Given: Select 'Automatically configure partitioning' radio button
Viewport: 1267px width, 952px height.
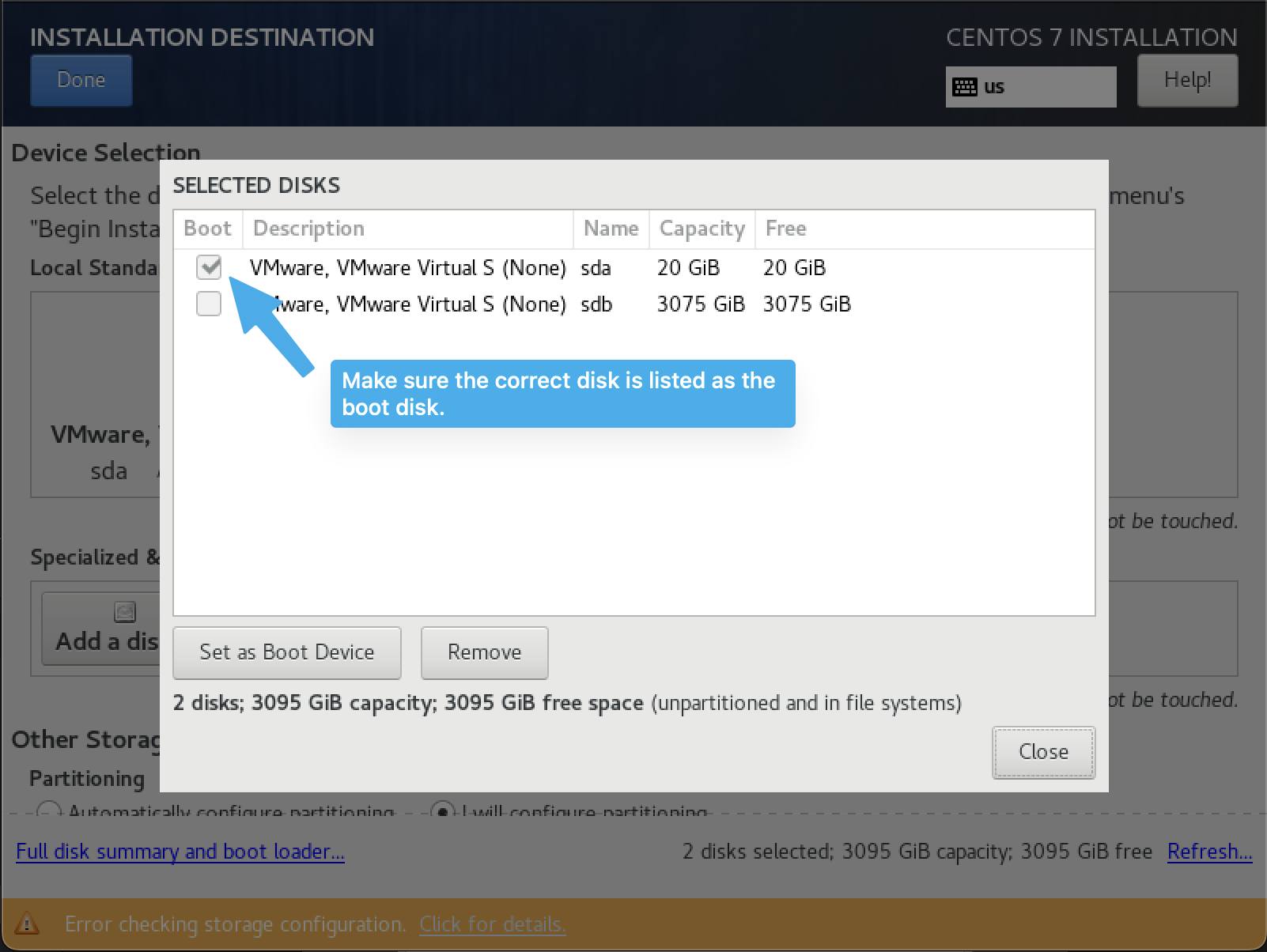Looking at the screenshot, I should pyautogui.click(x=49, y=810).
